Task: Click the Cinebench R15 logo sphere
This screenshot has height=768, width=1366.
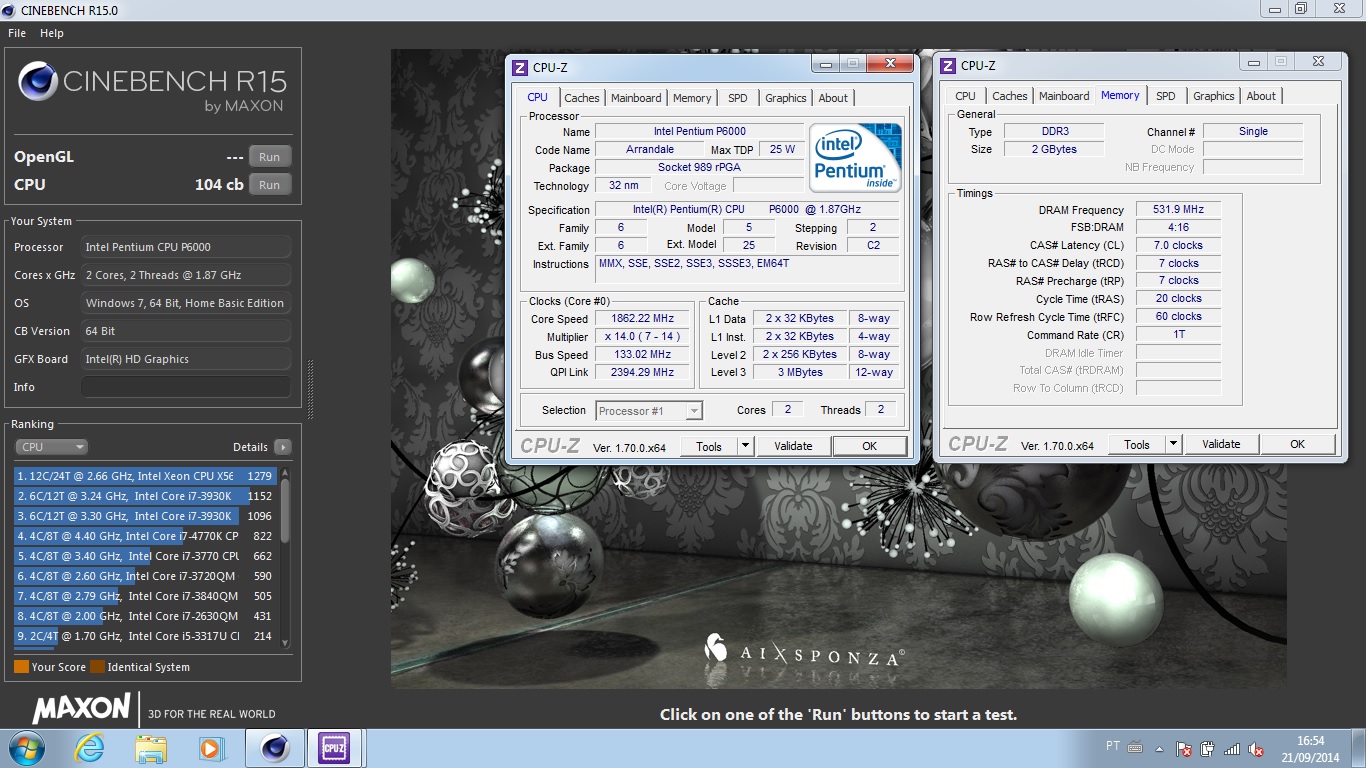Action: [x=37, y=82]
